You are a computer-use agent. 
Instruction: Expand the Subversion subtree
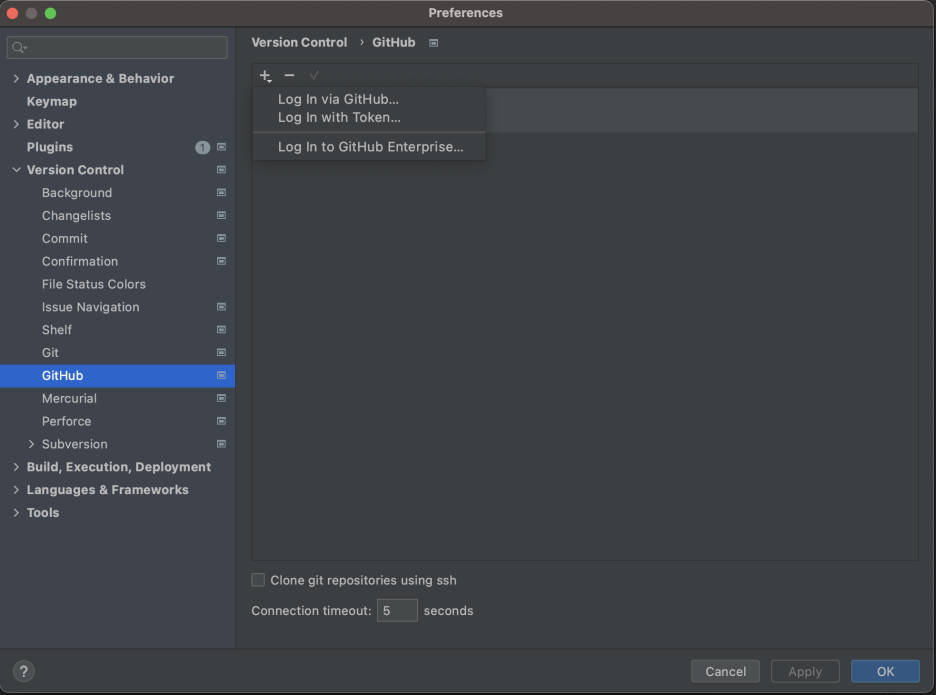pos(32,444)
